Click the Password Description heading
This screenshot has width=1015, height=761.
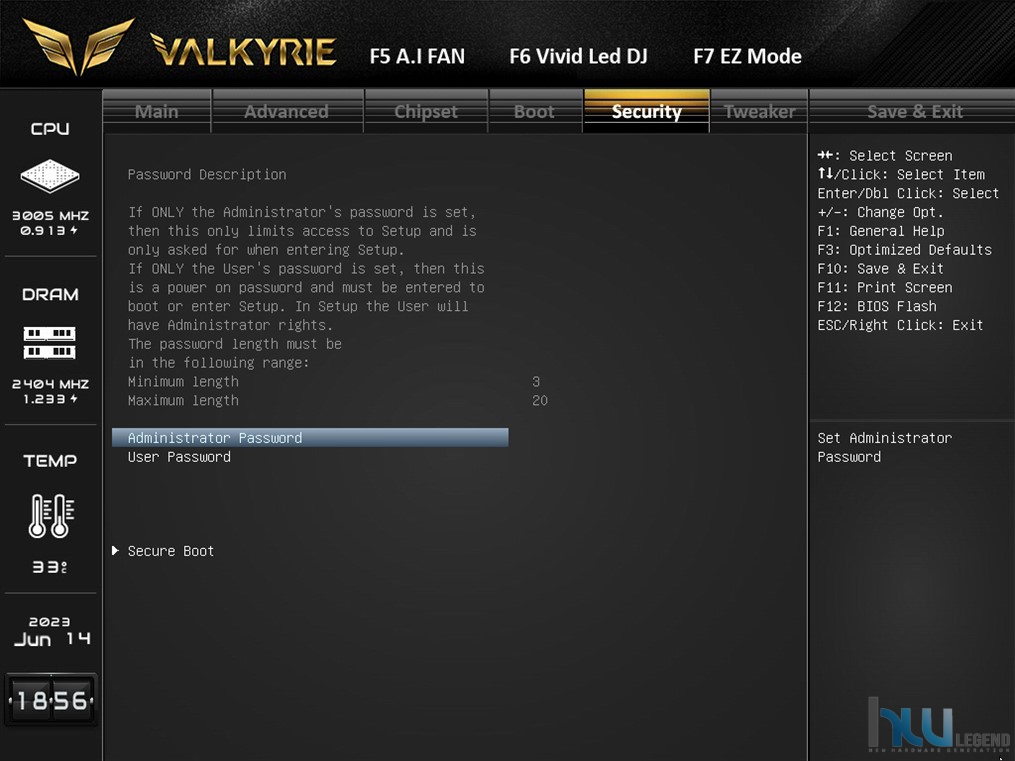[207, 175]
